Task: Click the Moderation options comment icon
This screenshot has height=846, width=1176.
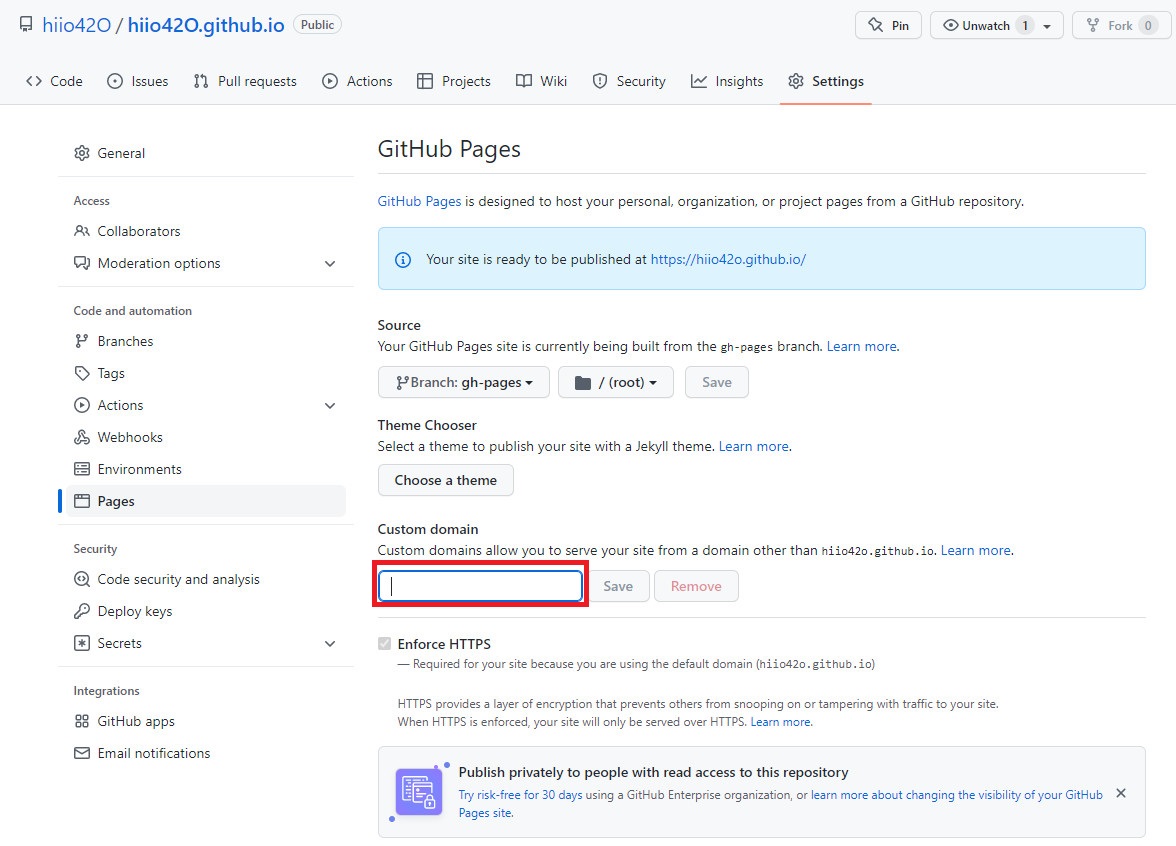Action: [82, 263]
